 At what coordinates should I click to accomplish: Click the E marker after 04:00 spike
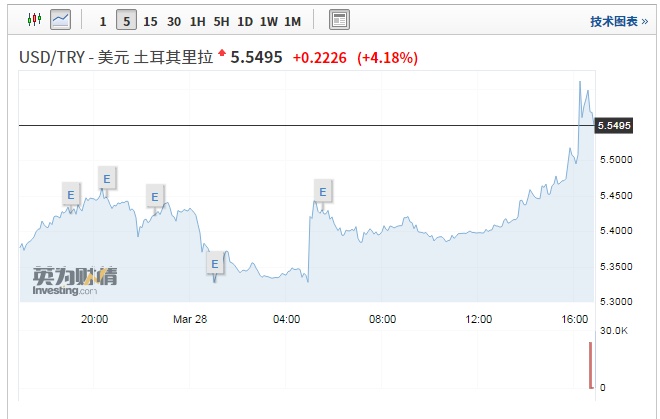point(322,191)
